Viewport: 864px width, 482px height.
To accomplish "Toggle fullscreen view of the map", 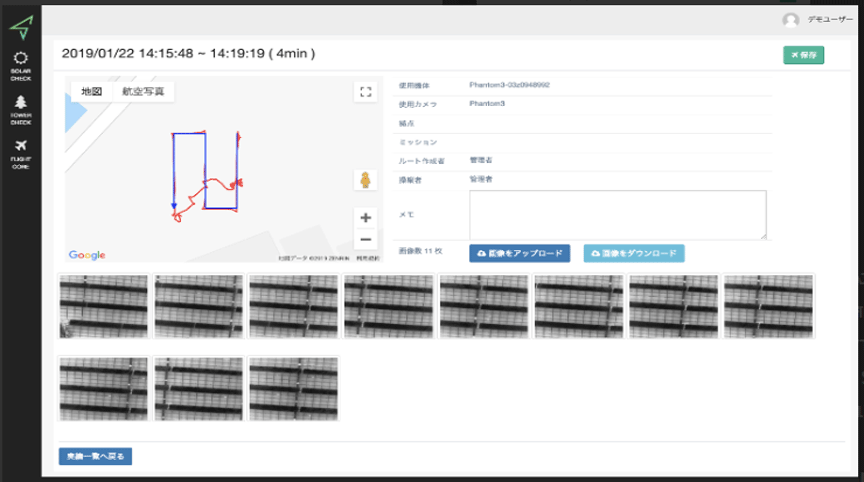I will pos(365,92).
